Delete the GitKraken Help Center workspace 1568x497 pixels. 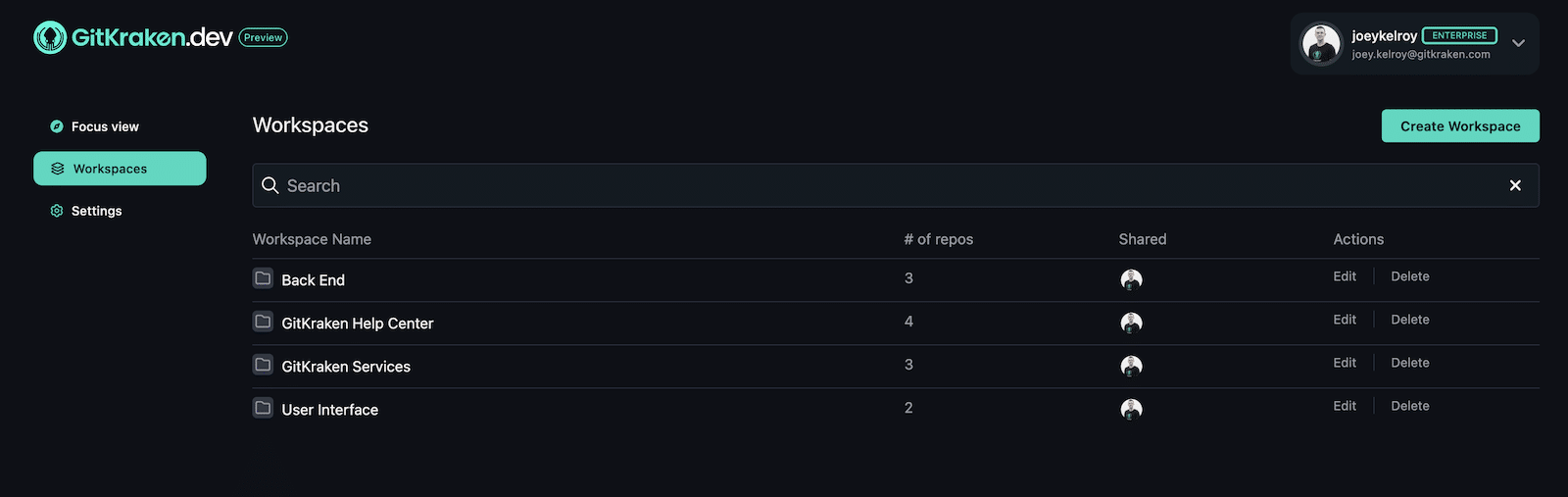pyautogui.click(x=1410, y=320)
